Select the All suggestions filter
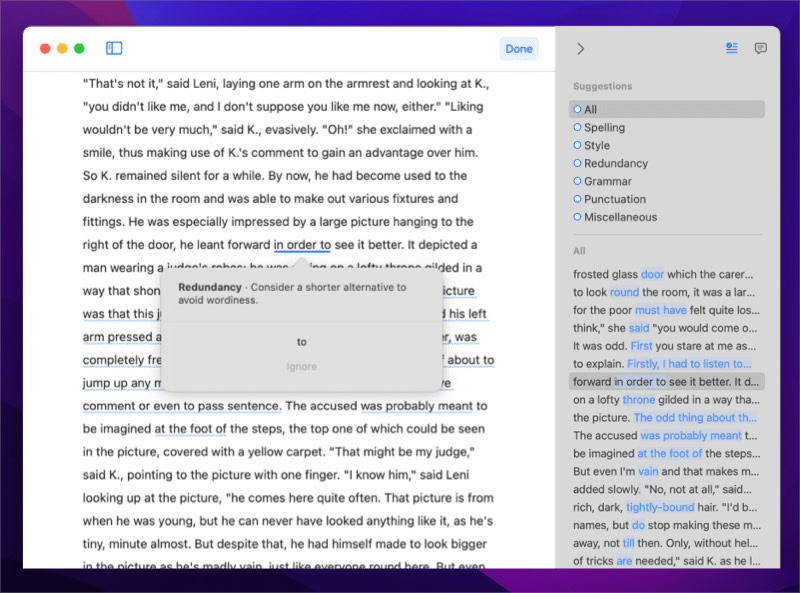Image resolution: width=800 pixels, height=593 pixels. 666,109
